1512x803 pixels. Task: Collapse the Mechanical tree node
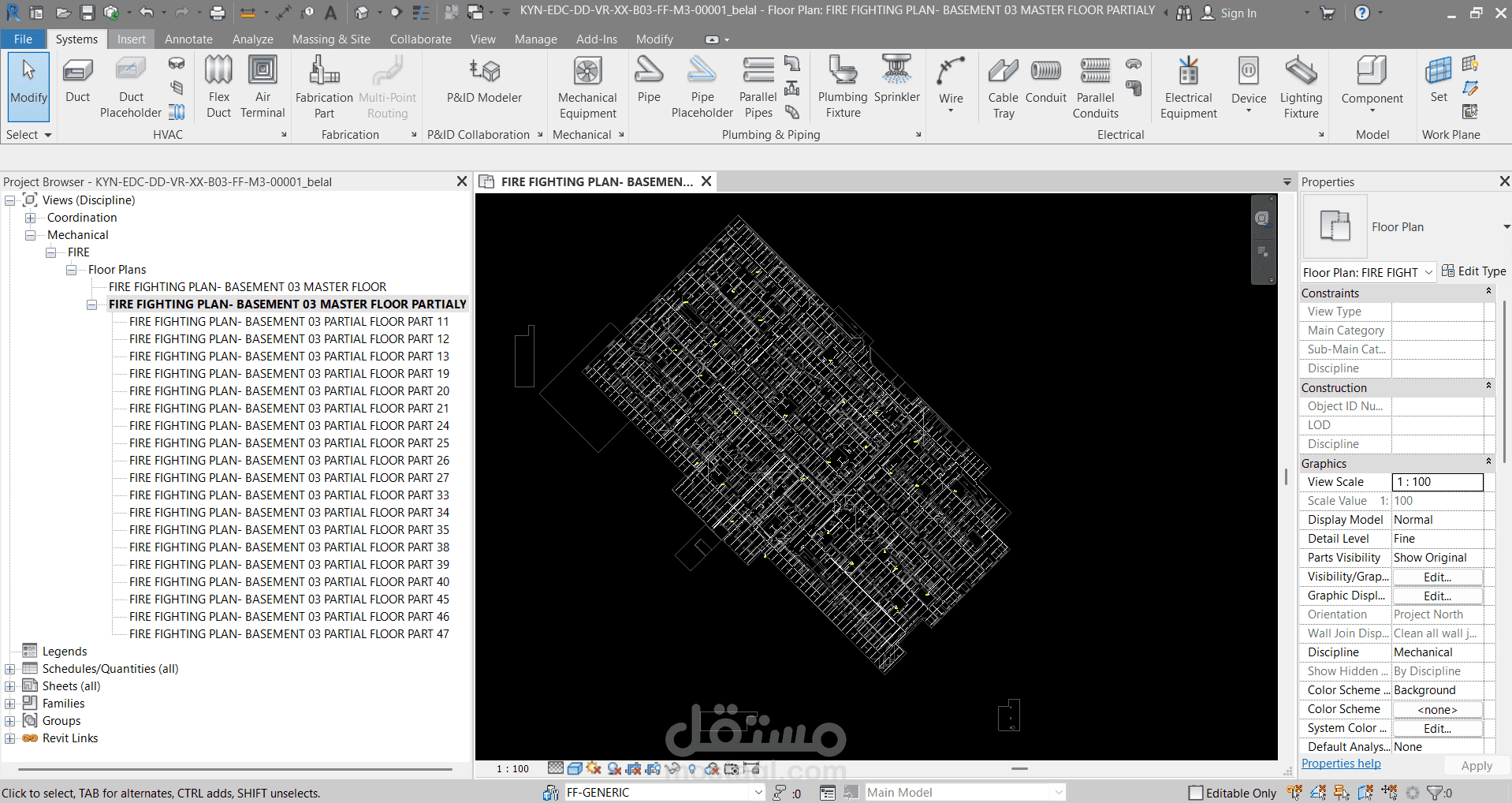click(x=31, y=235)
